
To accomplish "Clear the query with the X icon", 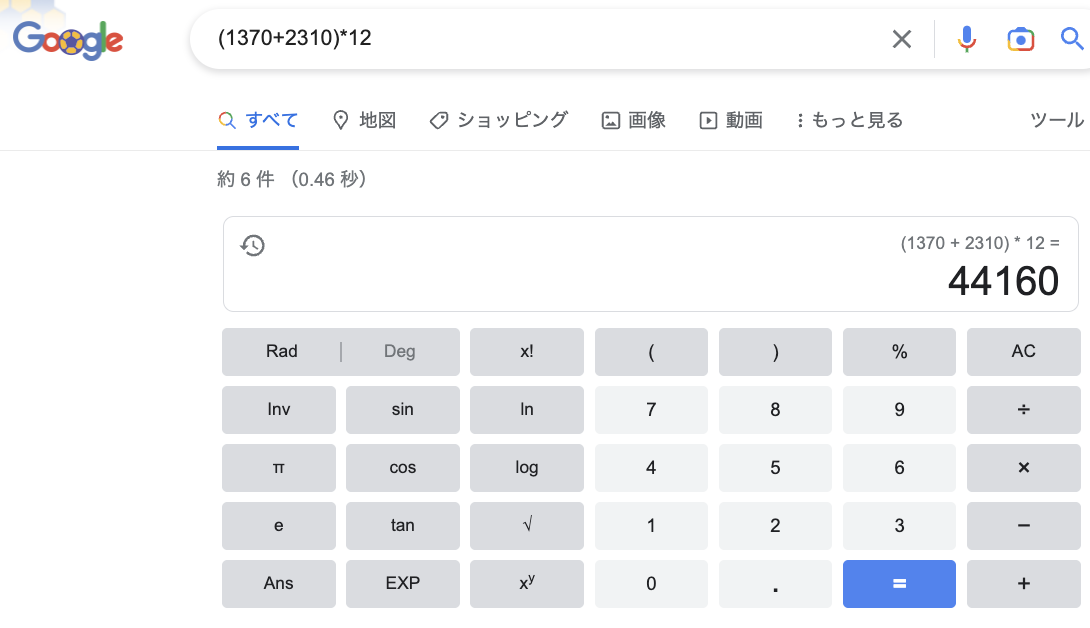I will coord(901,39).
